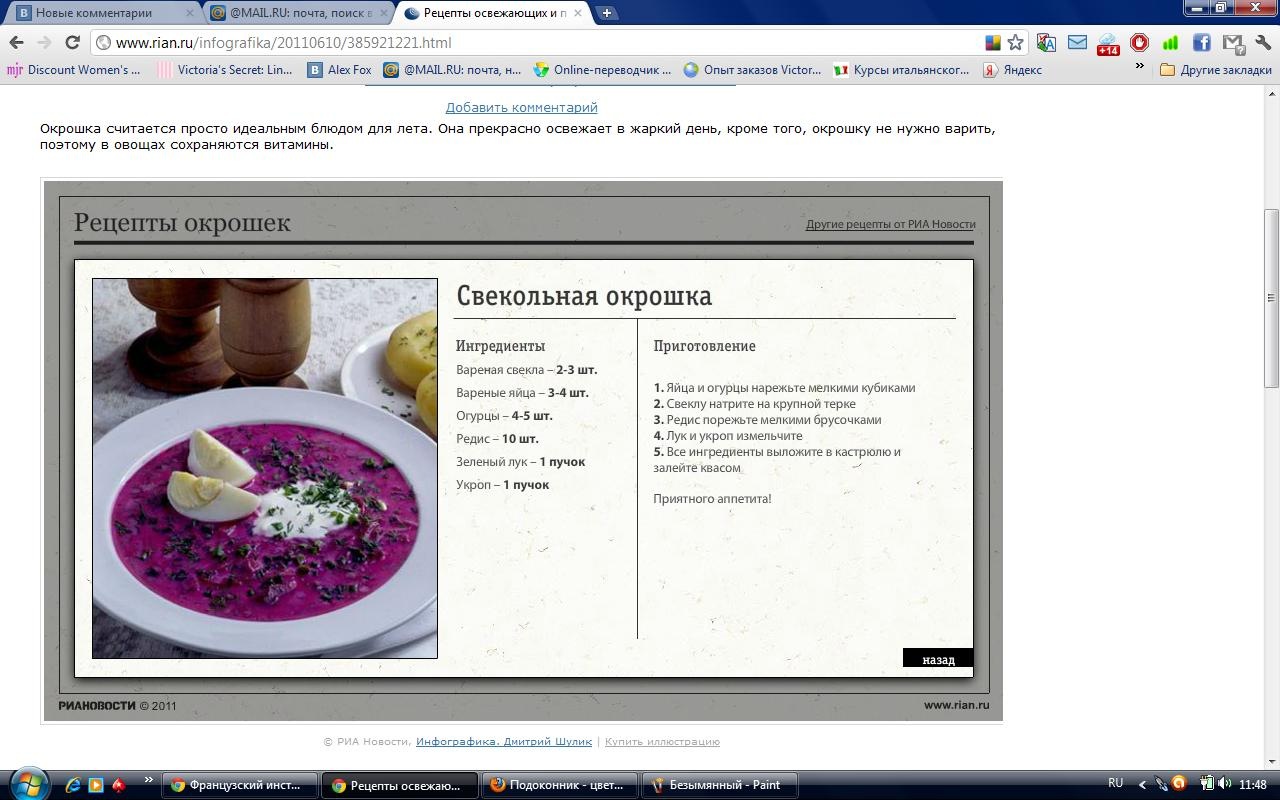Click the Gmail checker extension icon
Screen dimensions: 1280x800
tap(1232, 43)
